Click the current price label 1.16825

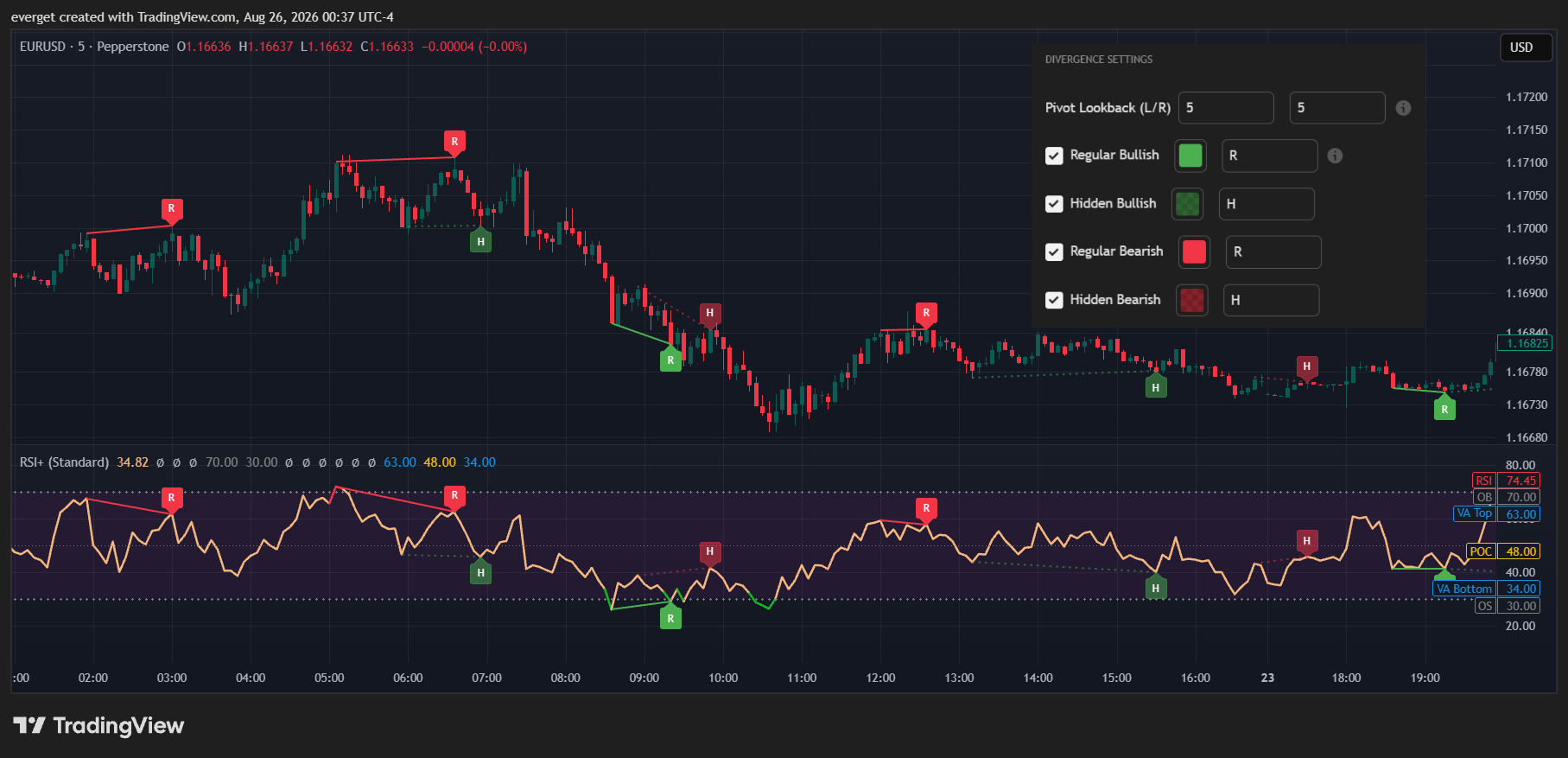point(1524,343)
